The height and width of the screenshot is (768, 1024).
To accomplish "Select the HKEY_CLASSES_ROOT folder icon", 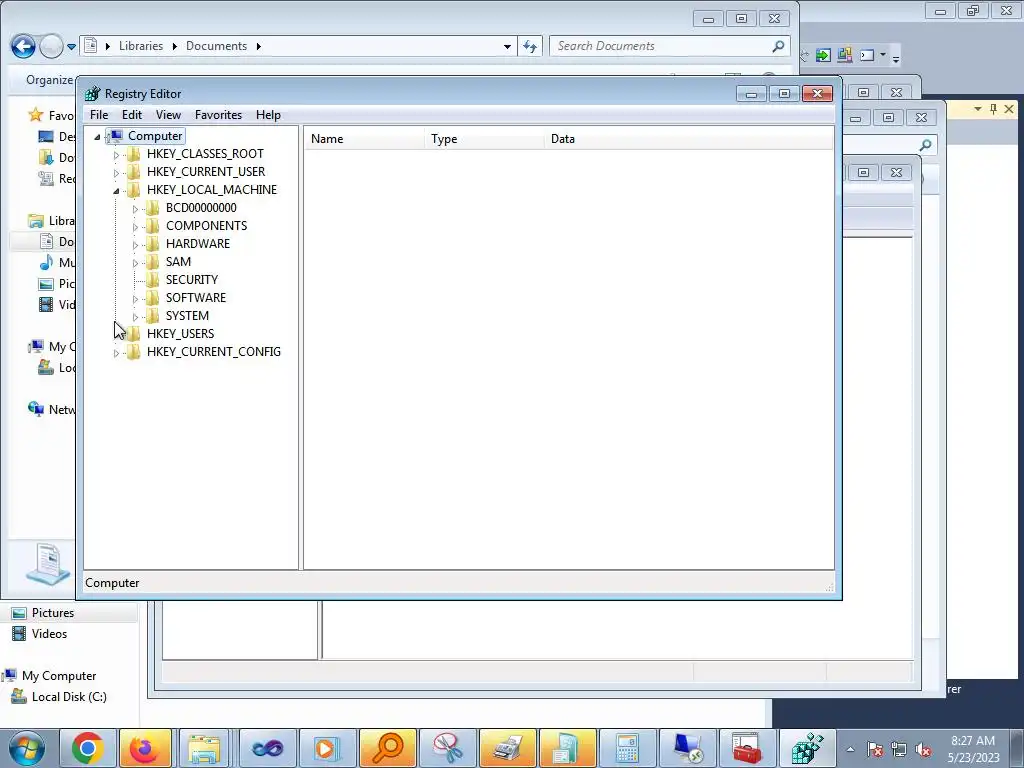I will 134,154.
